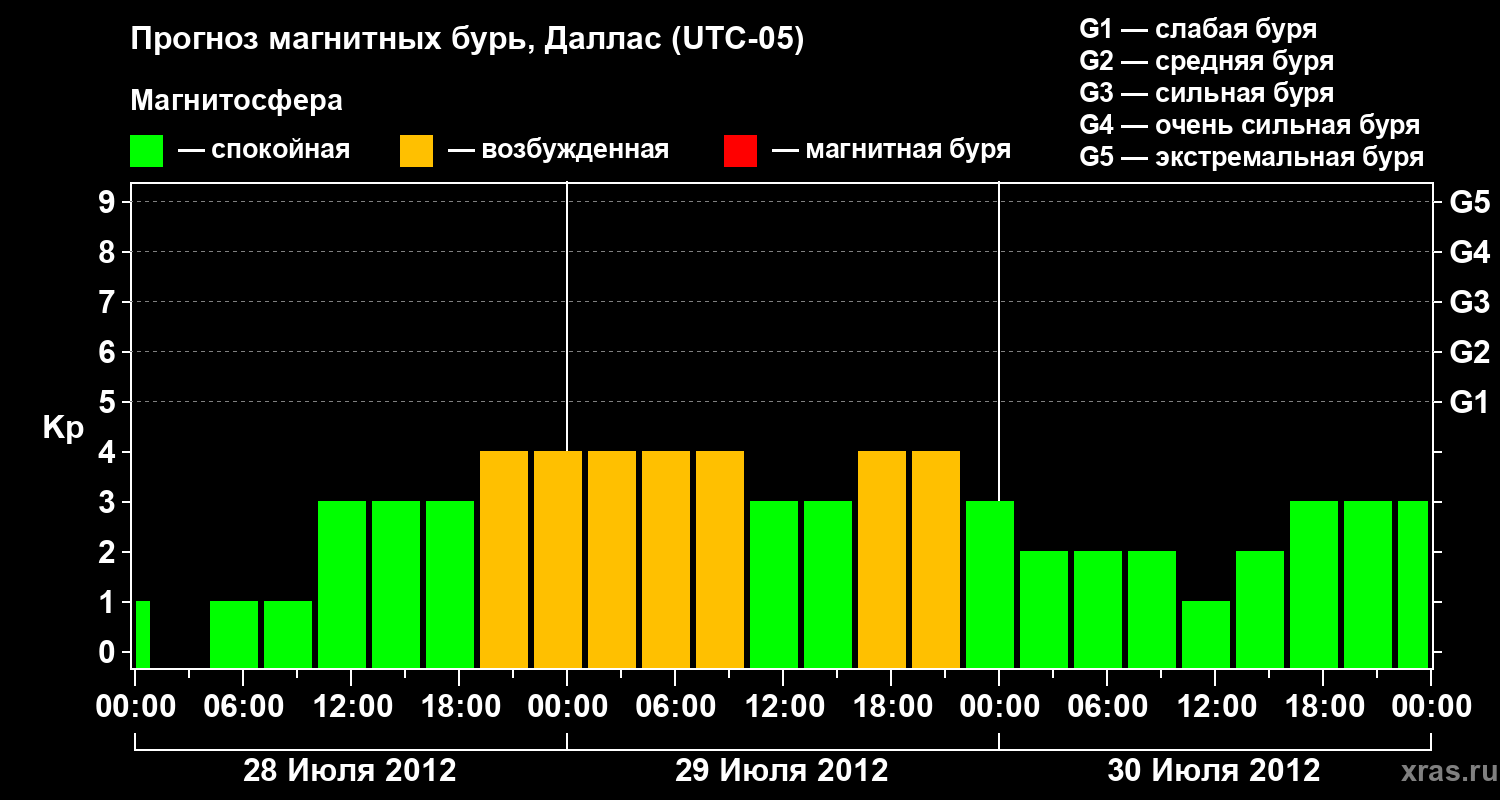Click the '— магнитная буря' legend label
The width and height of the screenshot is (1500, 800).
point(891,151)
